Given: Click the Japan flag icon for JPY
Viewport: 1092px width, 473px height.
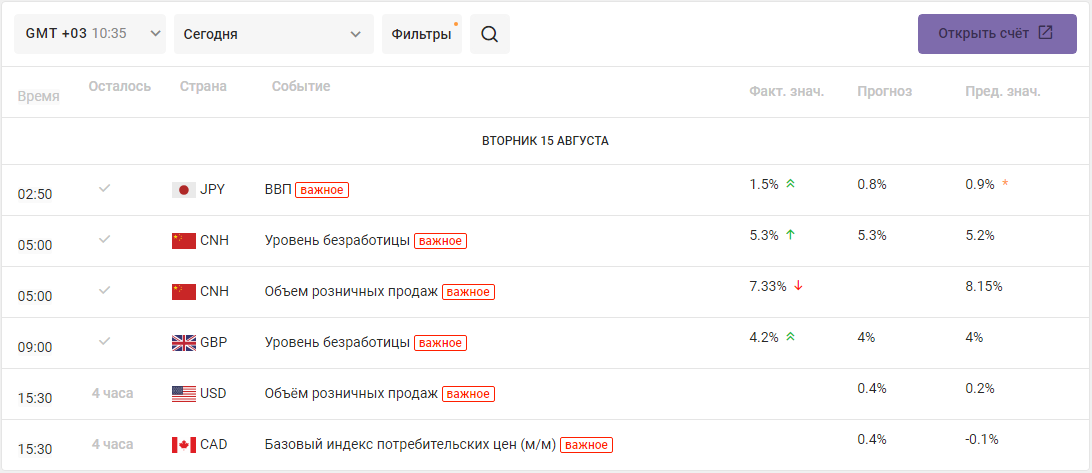Looking at the screenshot, I should [x=184, y=189].
